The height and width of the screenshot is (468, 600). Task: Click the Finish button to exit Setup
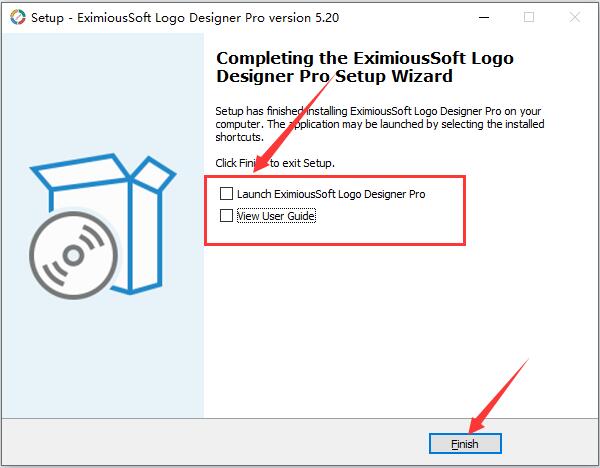pyautogui.click(x=465, y=444)
